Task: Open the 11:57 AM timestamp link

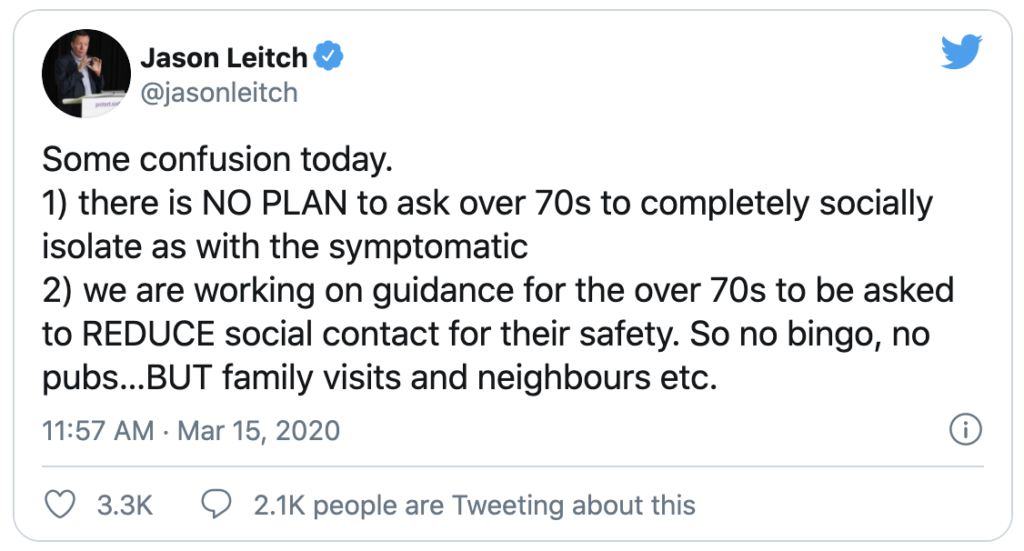Action: tap(98, 431)
